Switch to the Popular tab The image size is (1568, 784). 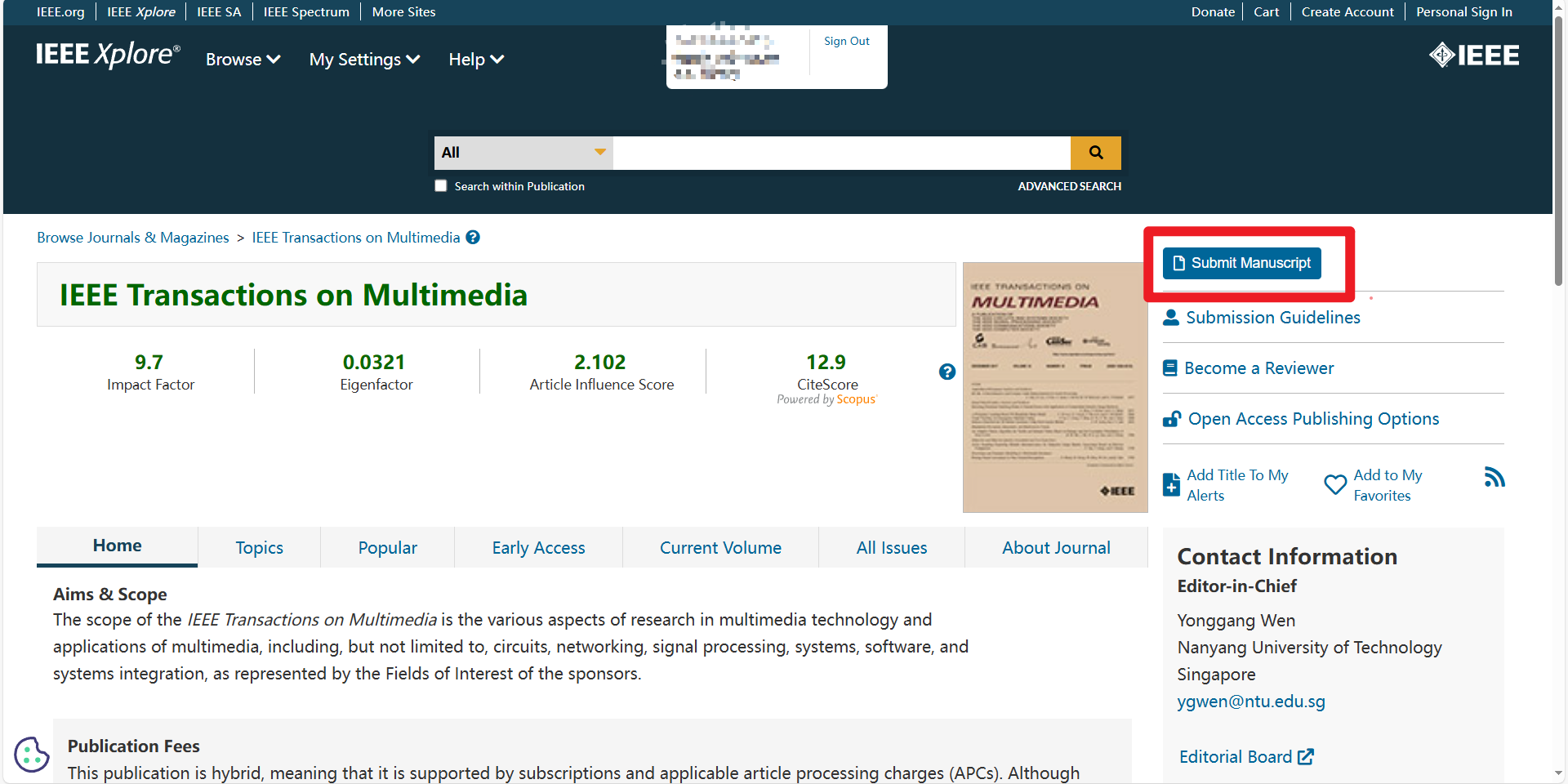(387, 547)
